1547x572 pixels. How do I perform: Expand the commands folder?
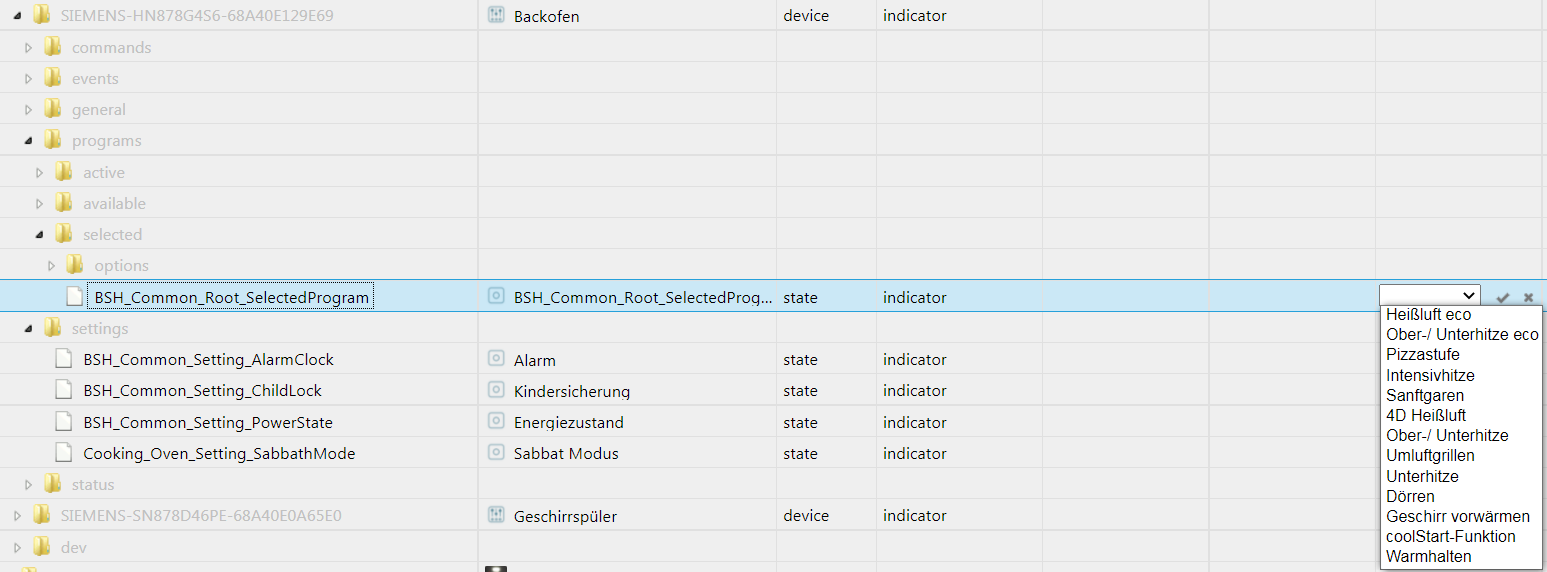pyautogui.click(x=28, y=47)
